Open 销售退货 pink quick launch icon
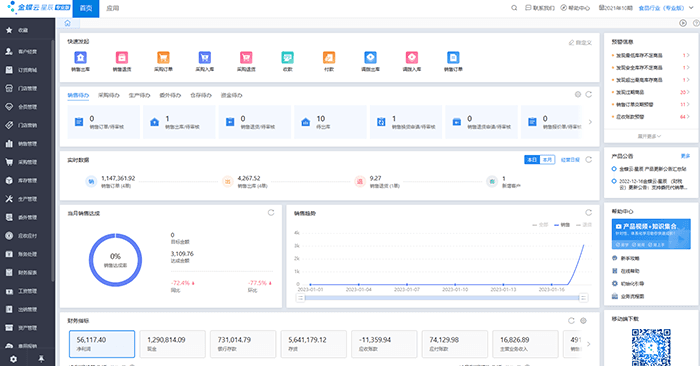The width and height of the screenshot is (700, 366). coord(121,58)
